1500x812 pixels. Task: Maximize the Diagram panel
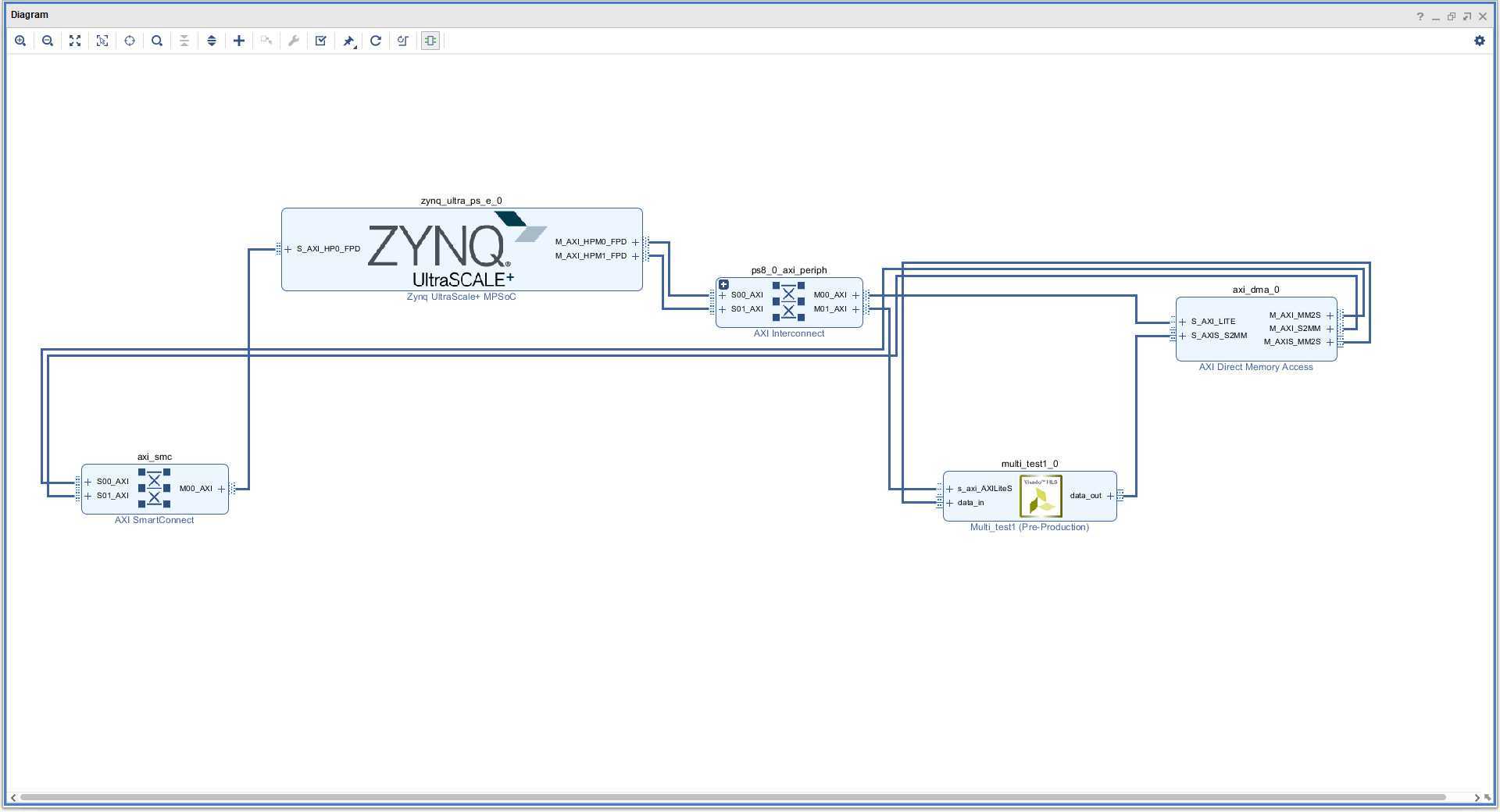(x=1467, y=16)
